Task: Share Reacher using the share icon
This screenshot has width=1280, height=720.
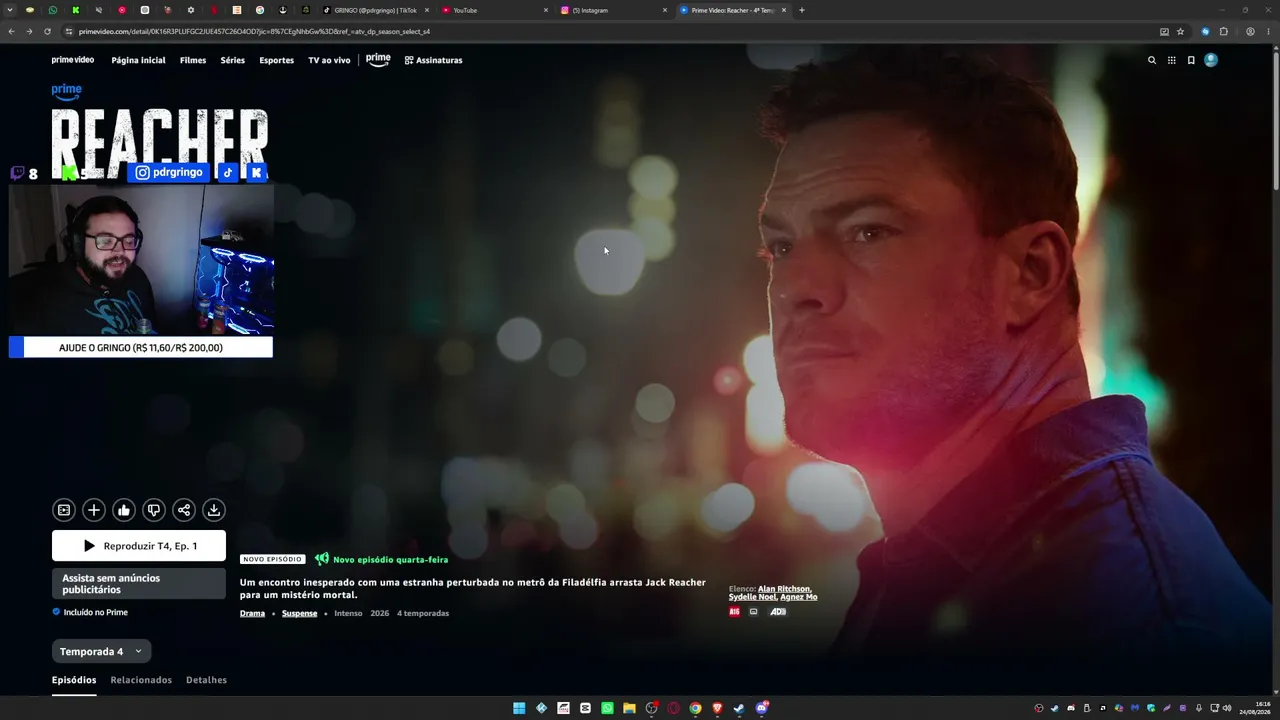Action: [x=184, y=510]
